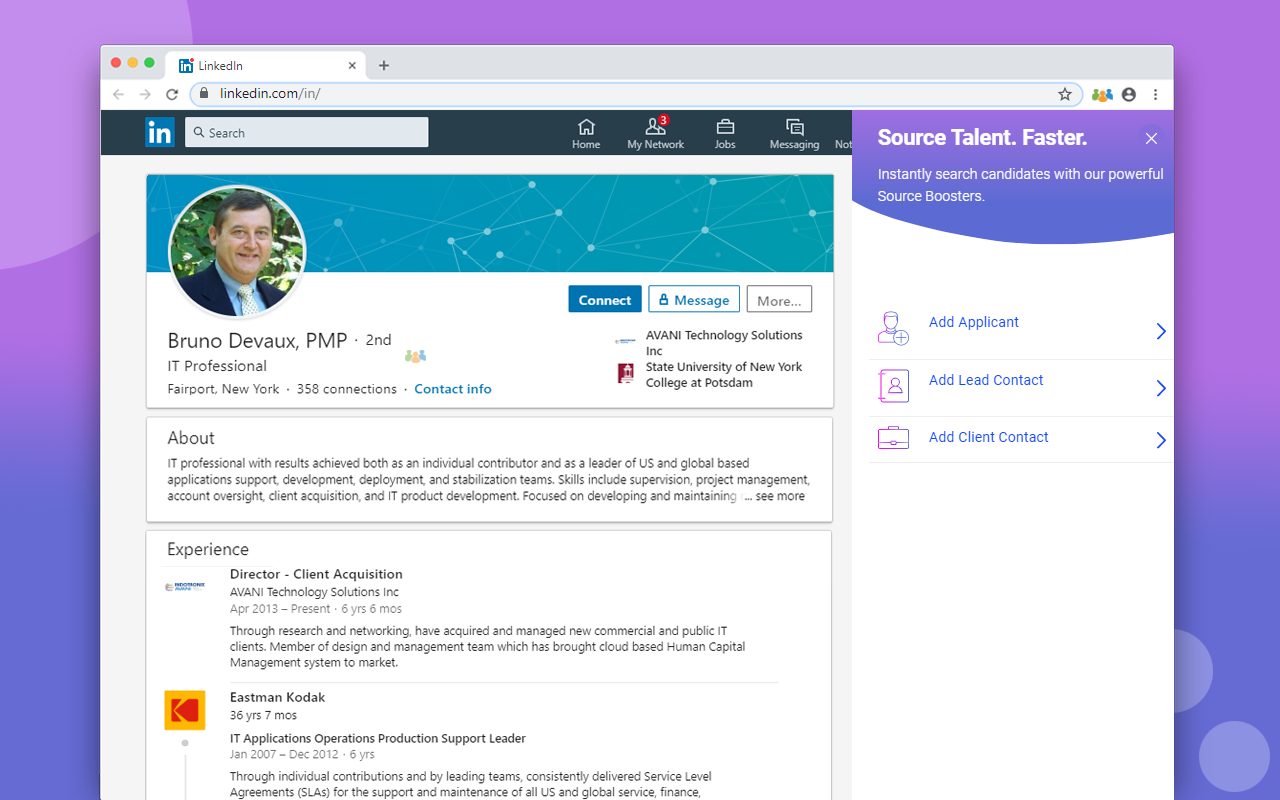This screenshot has width=1280, height=800.
Task: Expand Add Lead Contact chevron arrow
Action: (x=1161, y=388)
